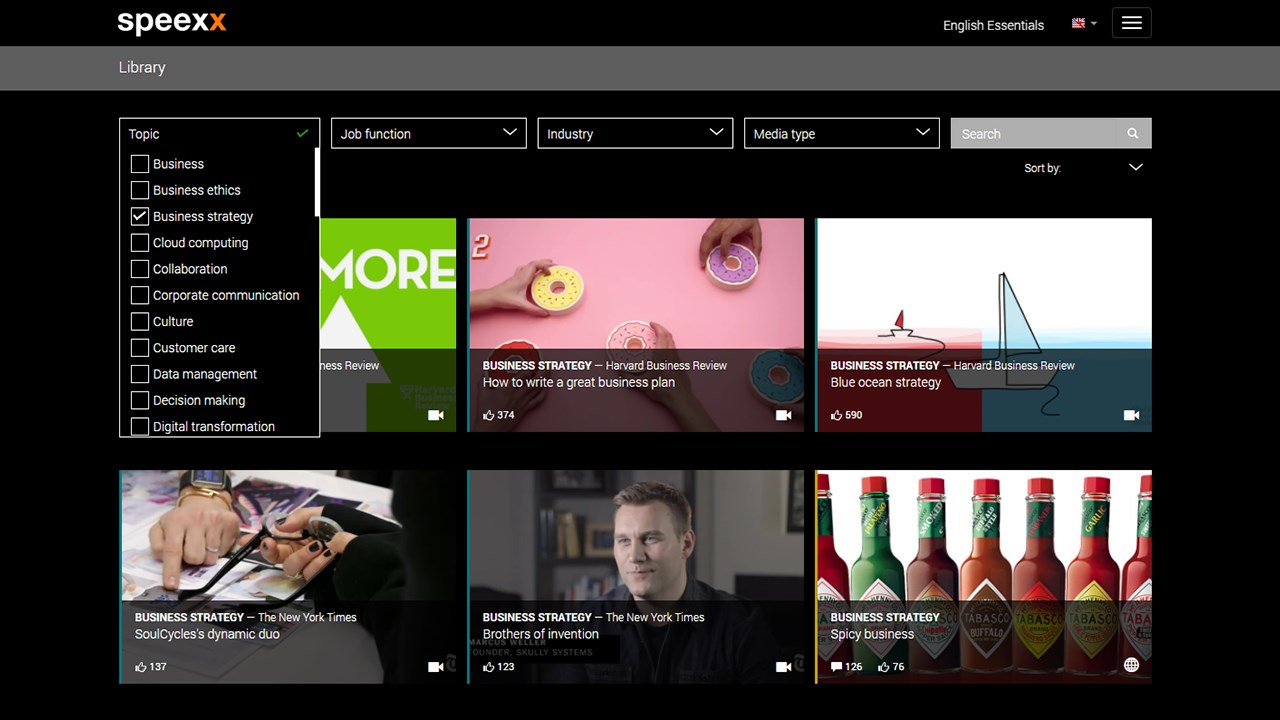Open How to write a great business plan

[636, 325]
